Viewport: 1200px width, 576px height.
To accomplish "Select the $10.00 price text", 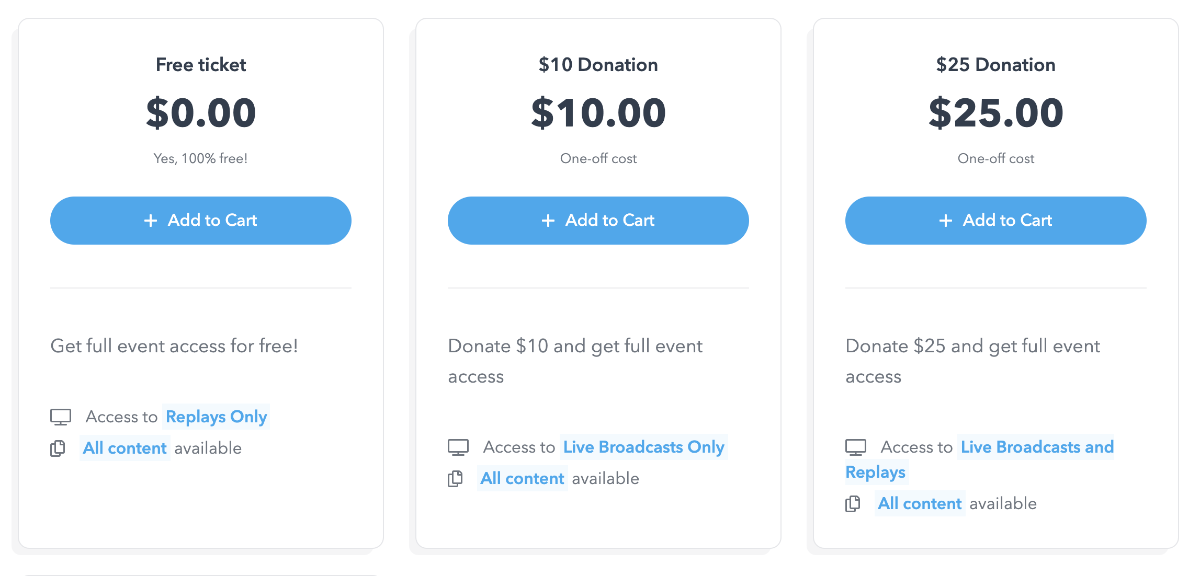I will (598, 112).
